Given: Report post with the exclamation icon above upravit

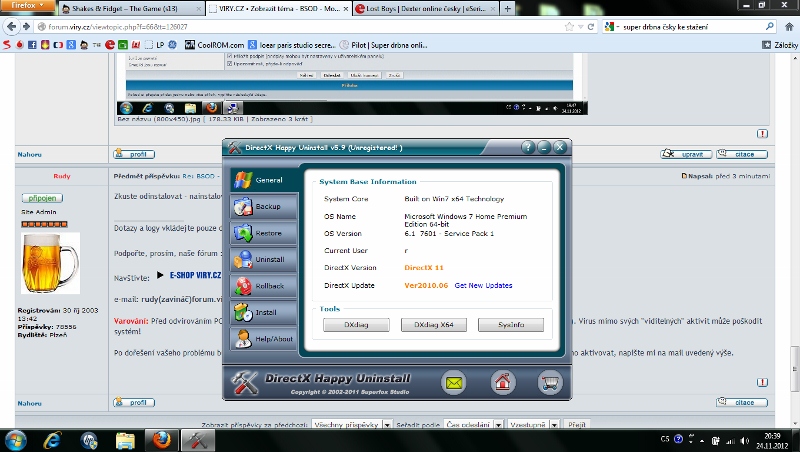Looking at the screenshot, I should pos(762,134).
